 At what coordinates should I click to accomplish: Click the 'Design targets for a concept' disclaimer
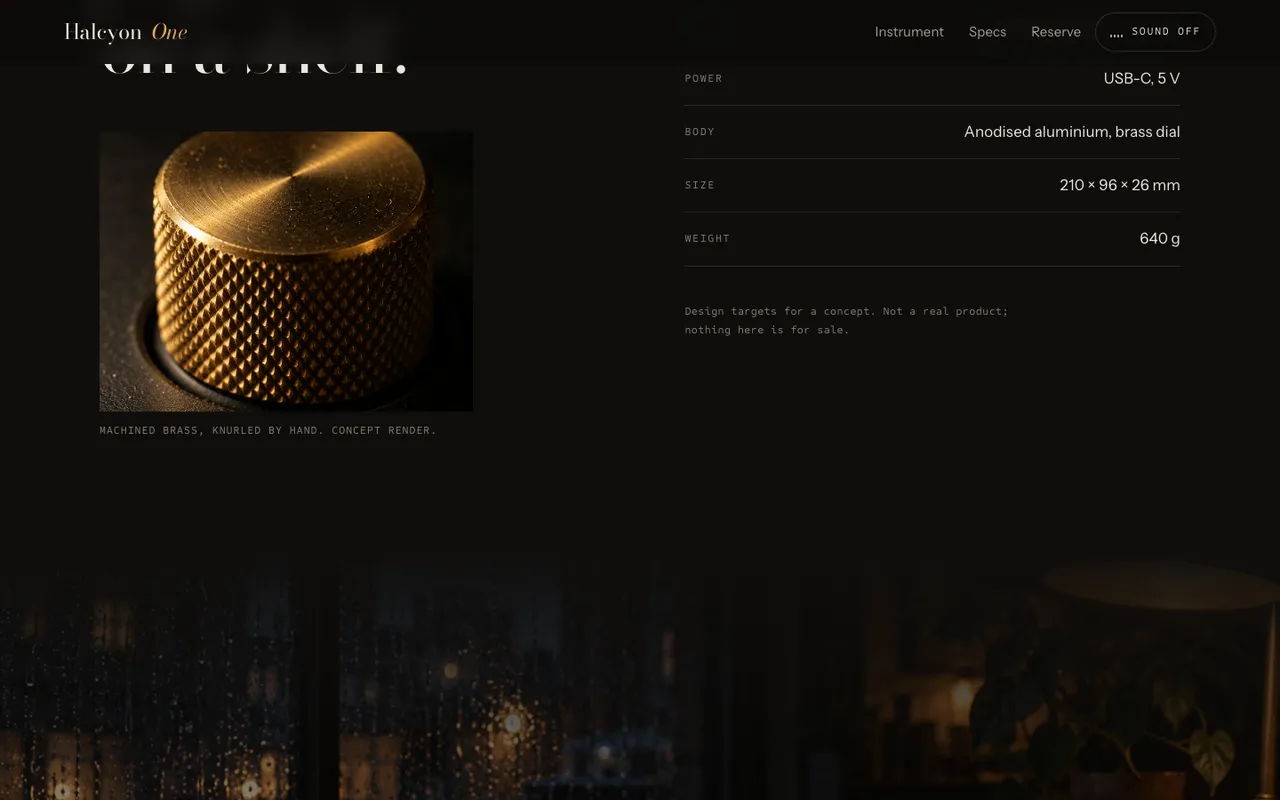[846, 320]
